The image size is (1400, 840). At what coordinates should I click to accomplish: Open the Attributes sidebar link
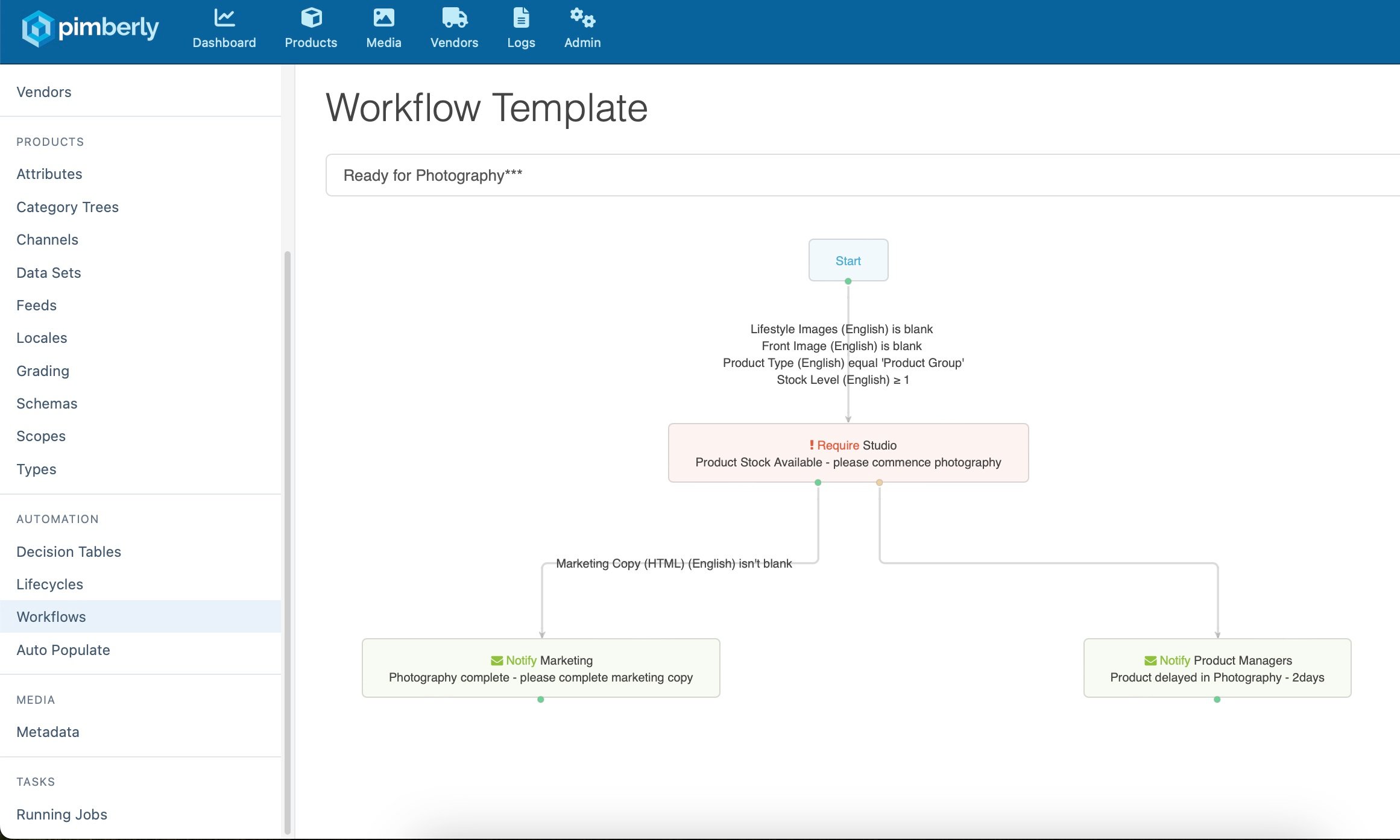pyautogui.click(x=49, y=174)
